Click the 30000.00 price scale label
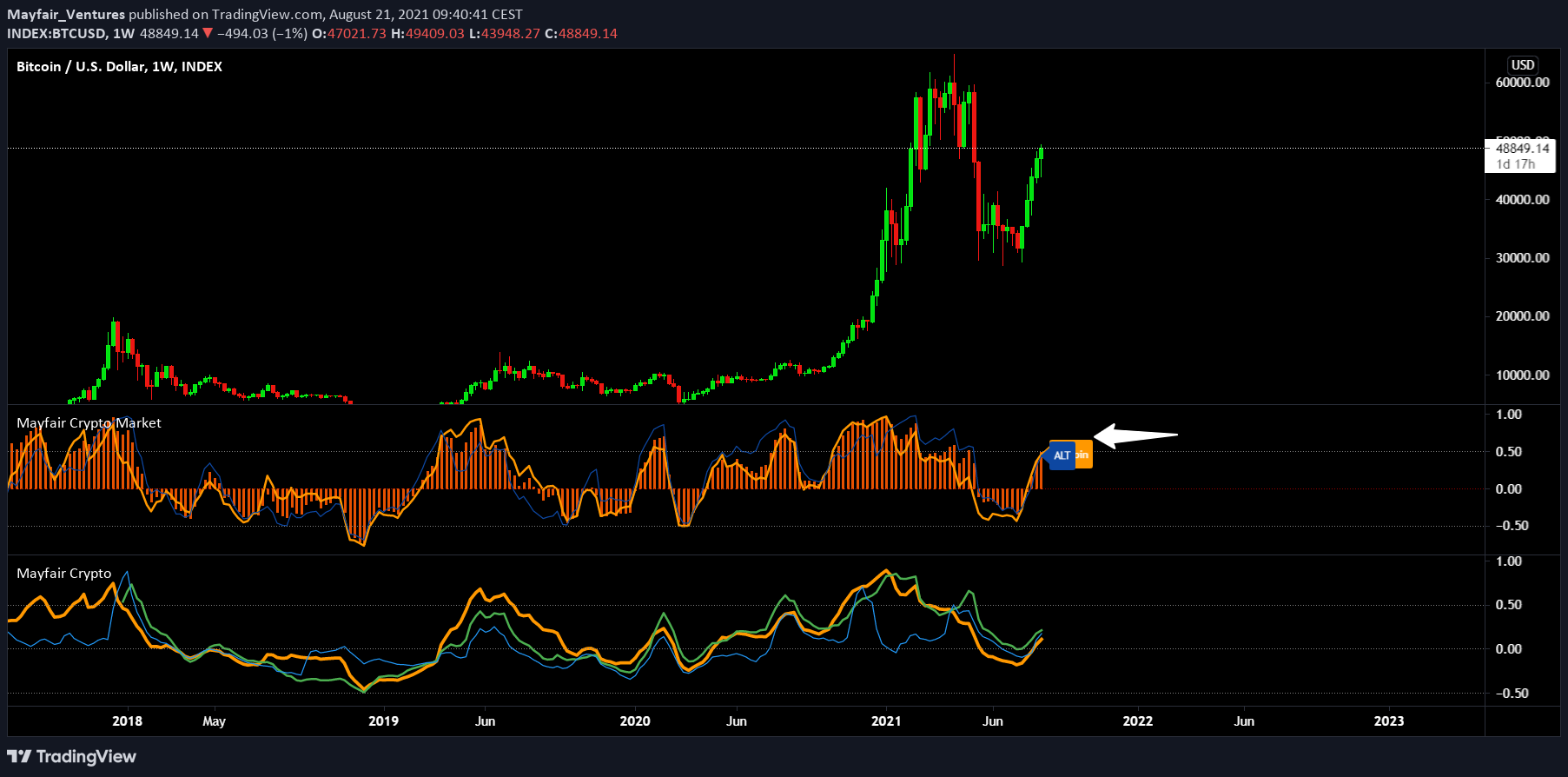This screenshot has height=777, width=1568. tap(1522, 257)
